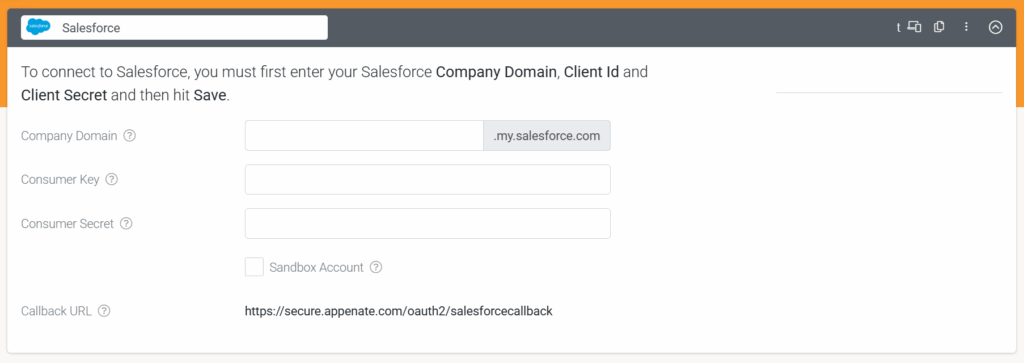This screenshot has height=363, width=1024.
Task: Click the copy/duplicate icon in the header
Action: 939,27
